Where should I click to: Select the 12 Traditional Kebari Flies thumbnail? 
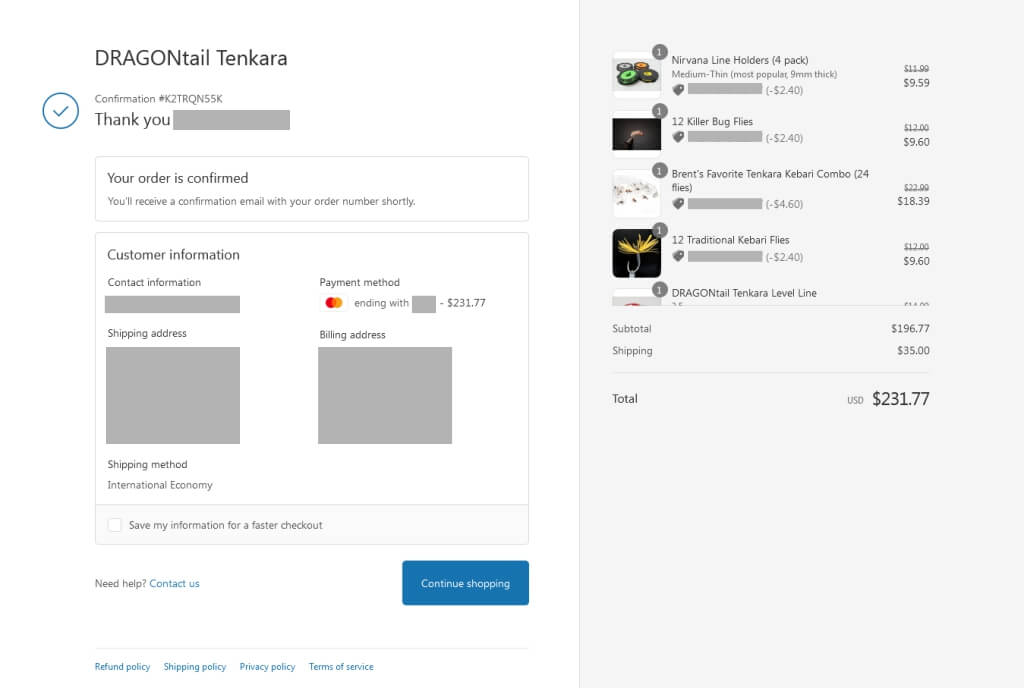pyautogui.click(x=637, y=253)
